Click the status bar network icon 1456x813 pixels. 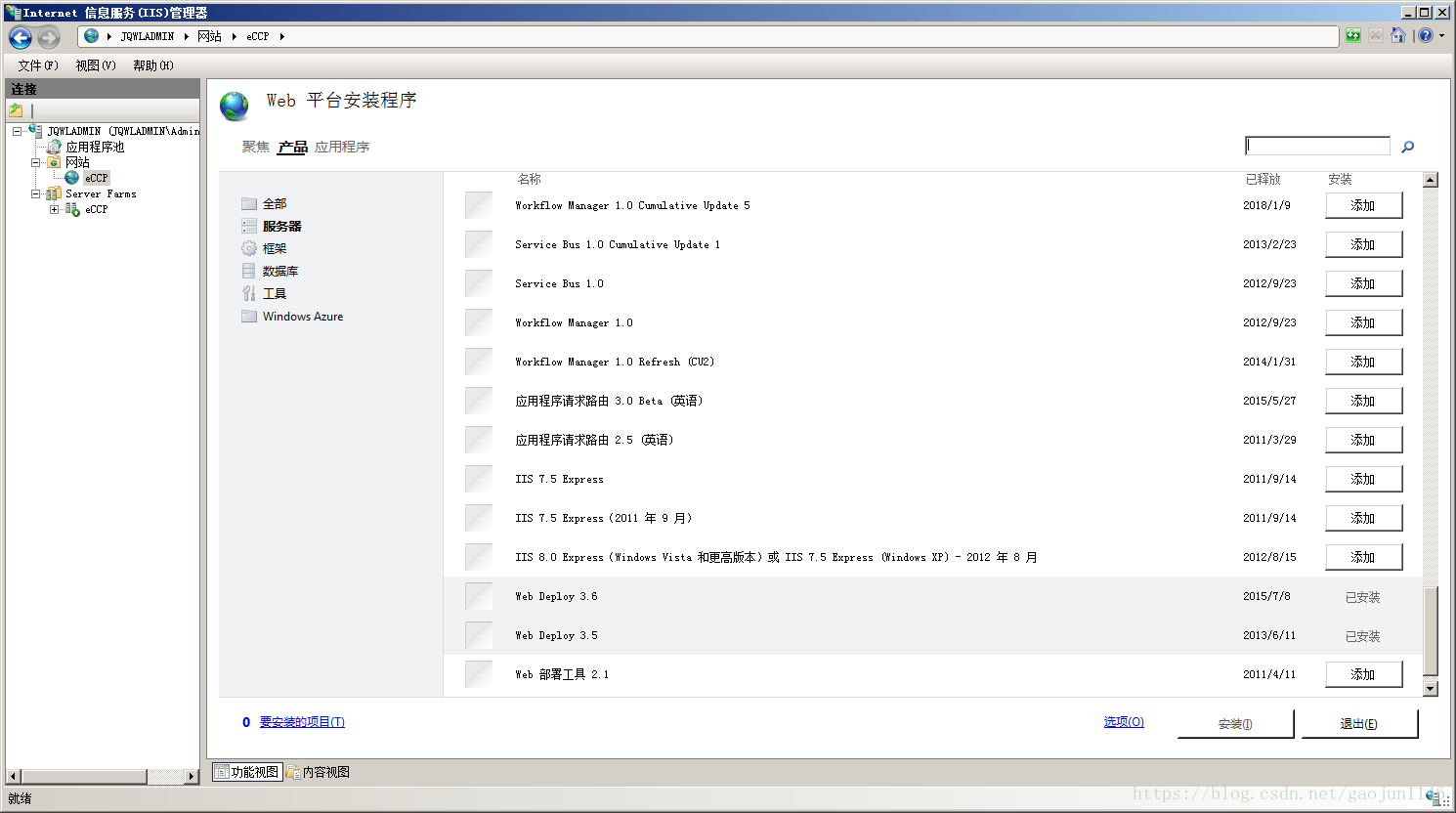[1435, 798]
